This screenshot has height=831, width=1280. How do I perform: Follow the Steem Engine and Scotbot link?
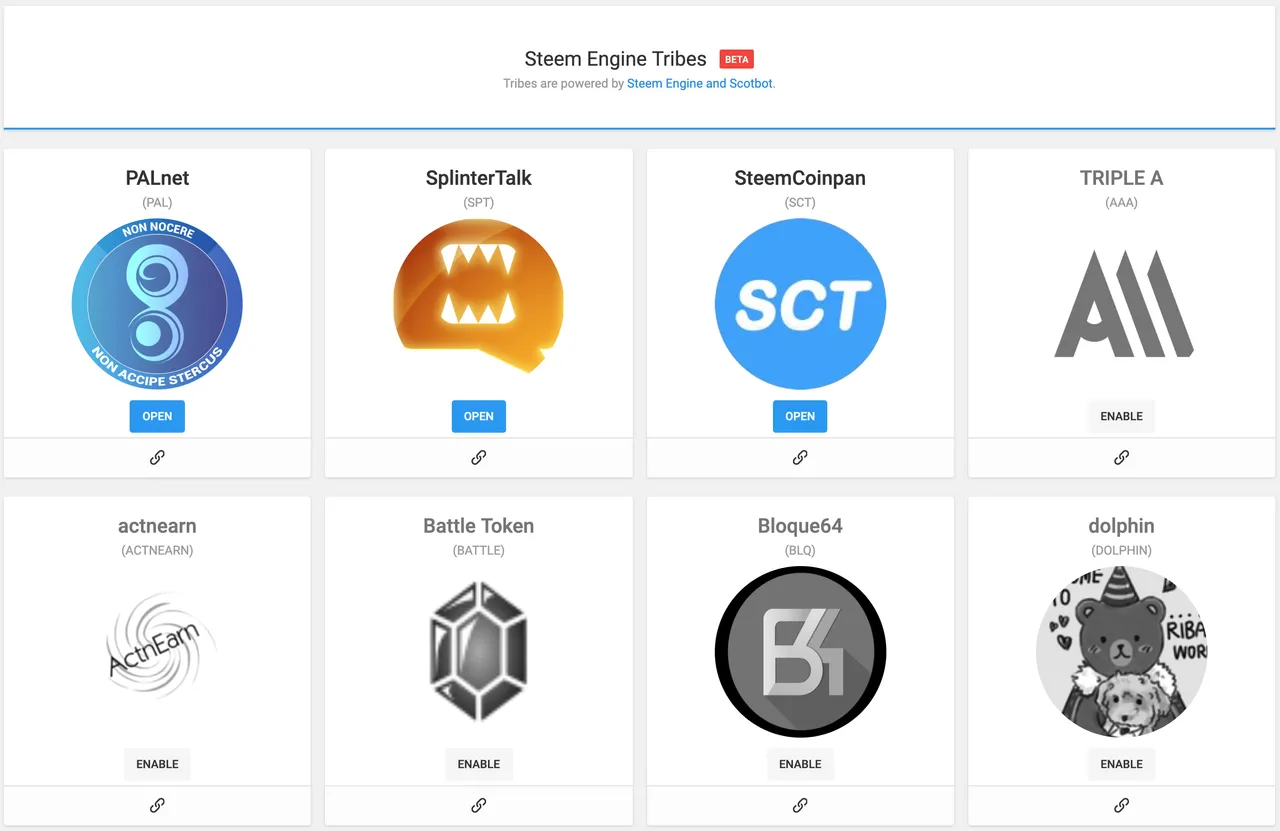coord(700,84)
